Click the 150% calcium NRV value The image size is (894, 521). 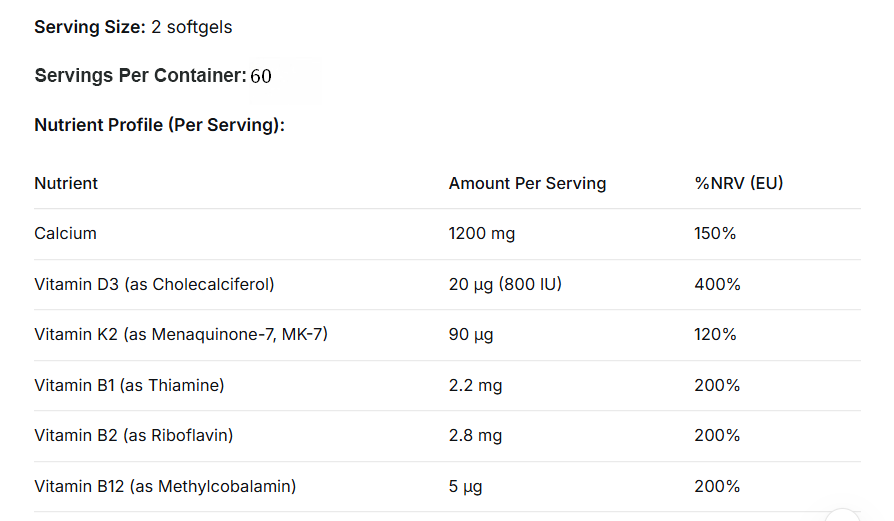[715, 234]
